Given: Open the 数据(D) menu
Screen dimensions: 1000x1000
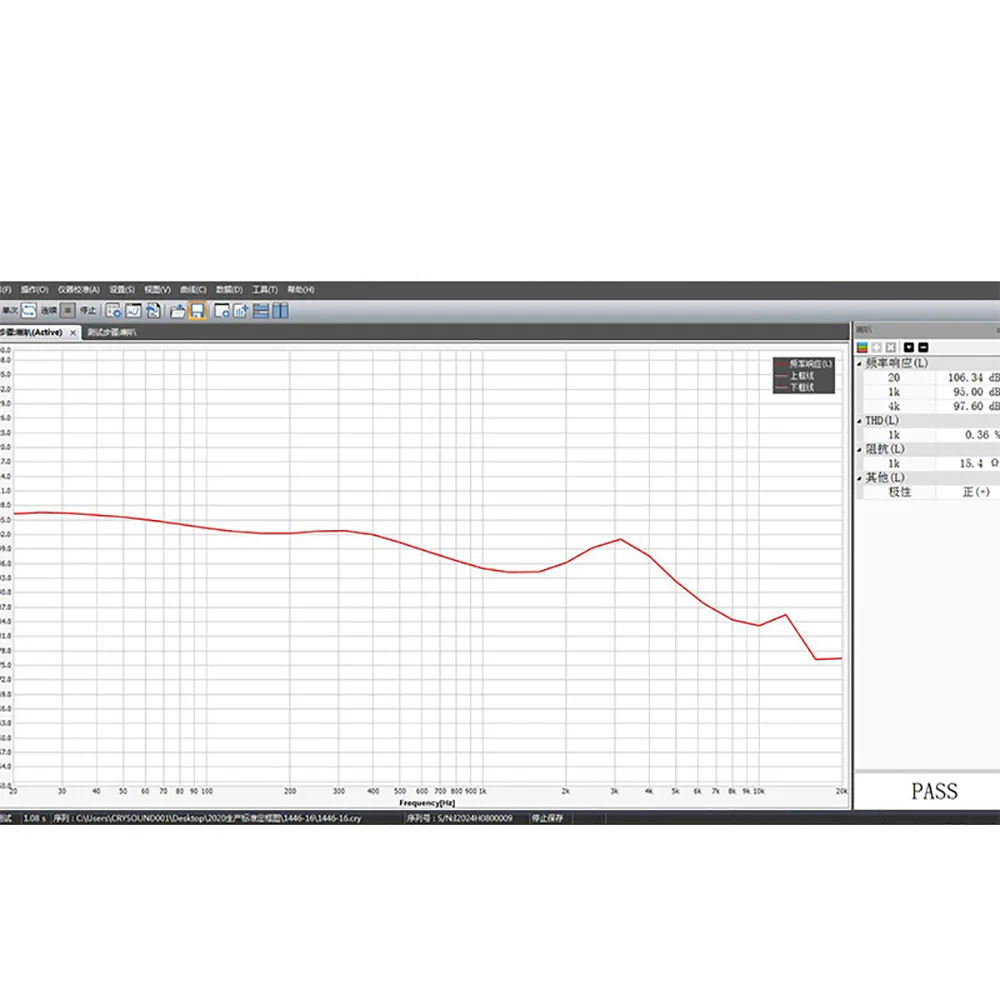Looking at the screenshot, I should [229, 290].
